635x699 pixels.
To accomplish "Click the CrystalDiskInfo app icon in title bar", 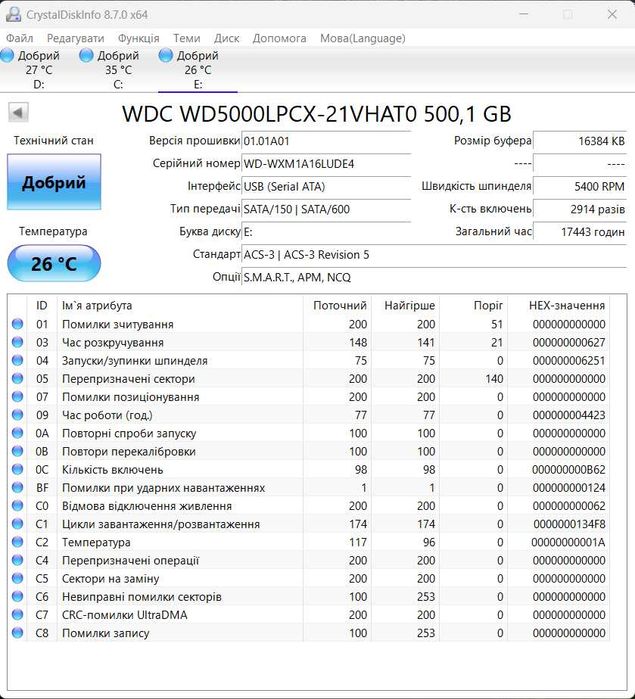I will tap(13, 15).
